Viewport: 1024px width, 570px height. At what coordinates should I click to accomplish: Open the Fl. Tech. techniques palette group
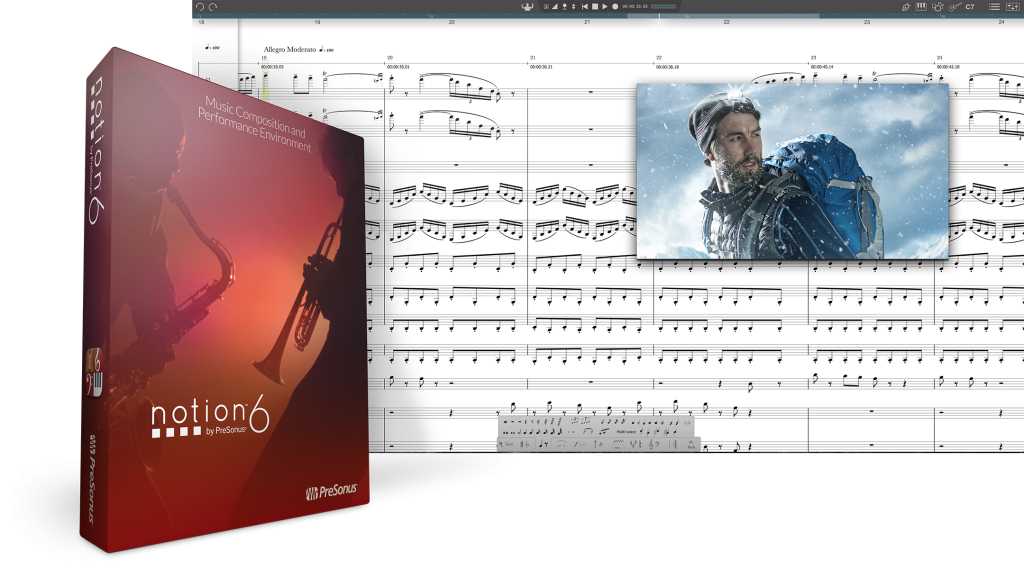(x=692, y=444)
